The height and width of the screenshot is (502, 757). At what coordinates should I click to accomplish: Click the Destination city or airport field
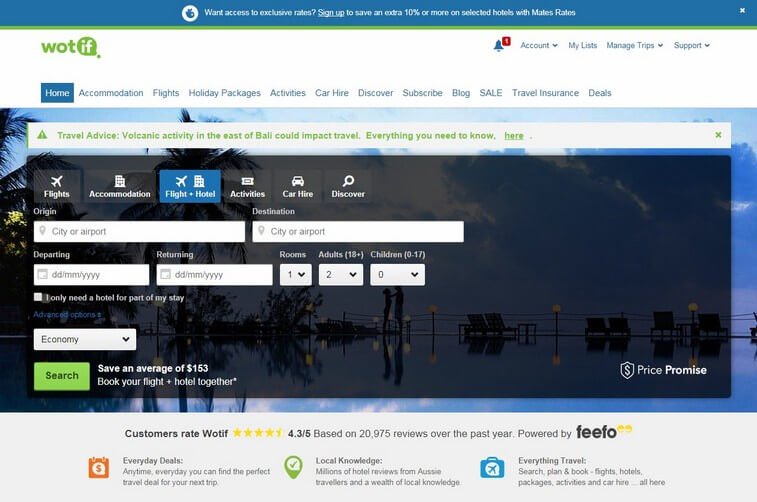pyautogui.click(x=358, y=232)
